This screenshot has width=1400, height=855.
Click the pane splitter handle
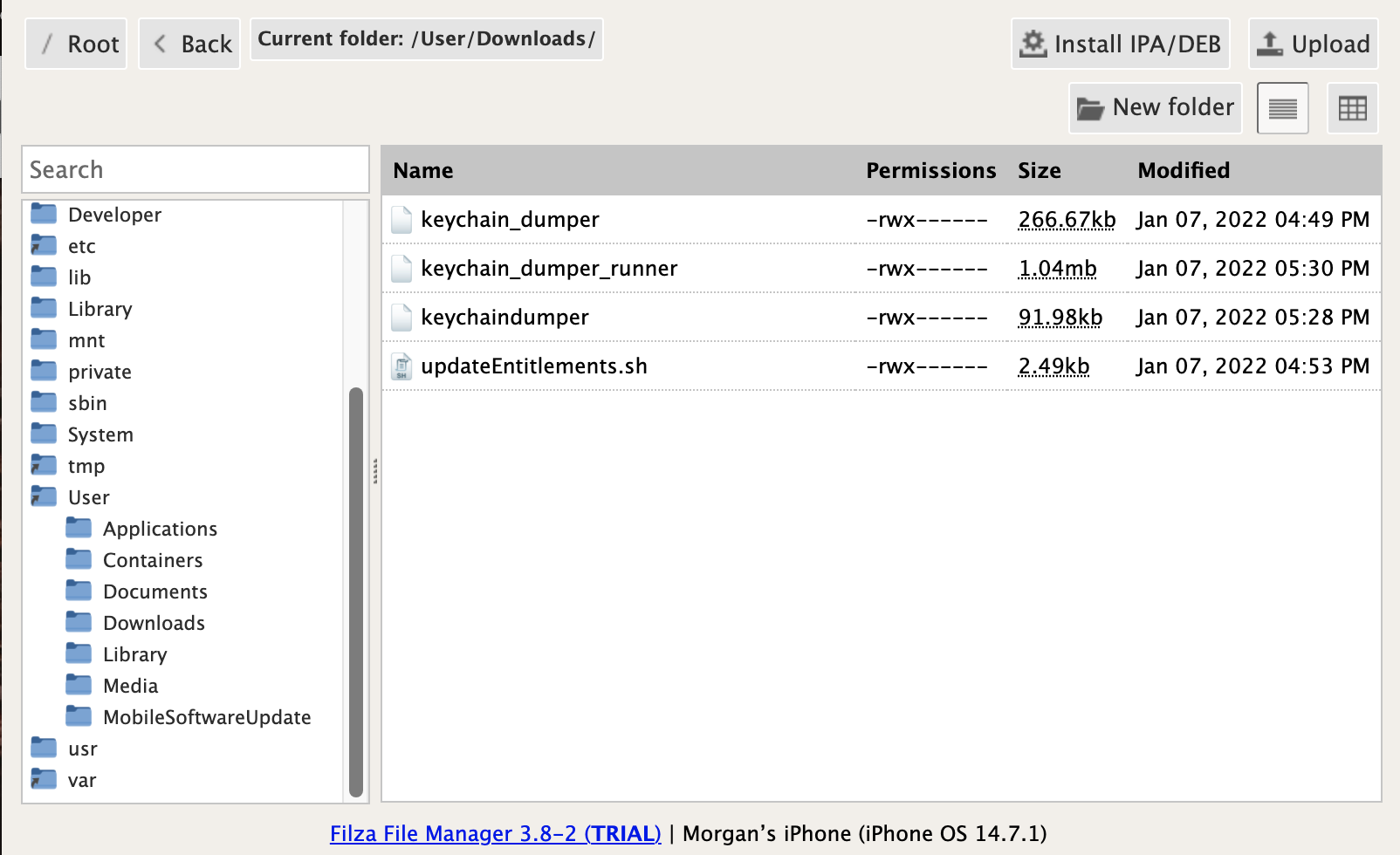375,471
